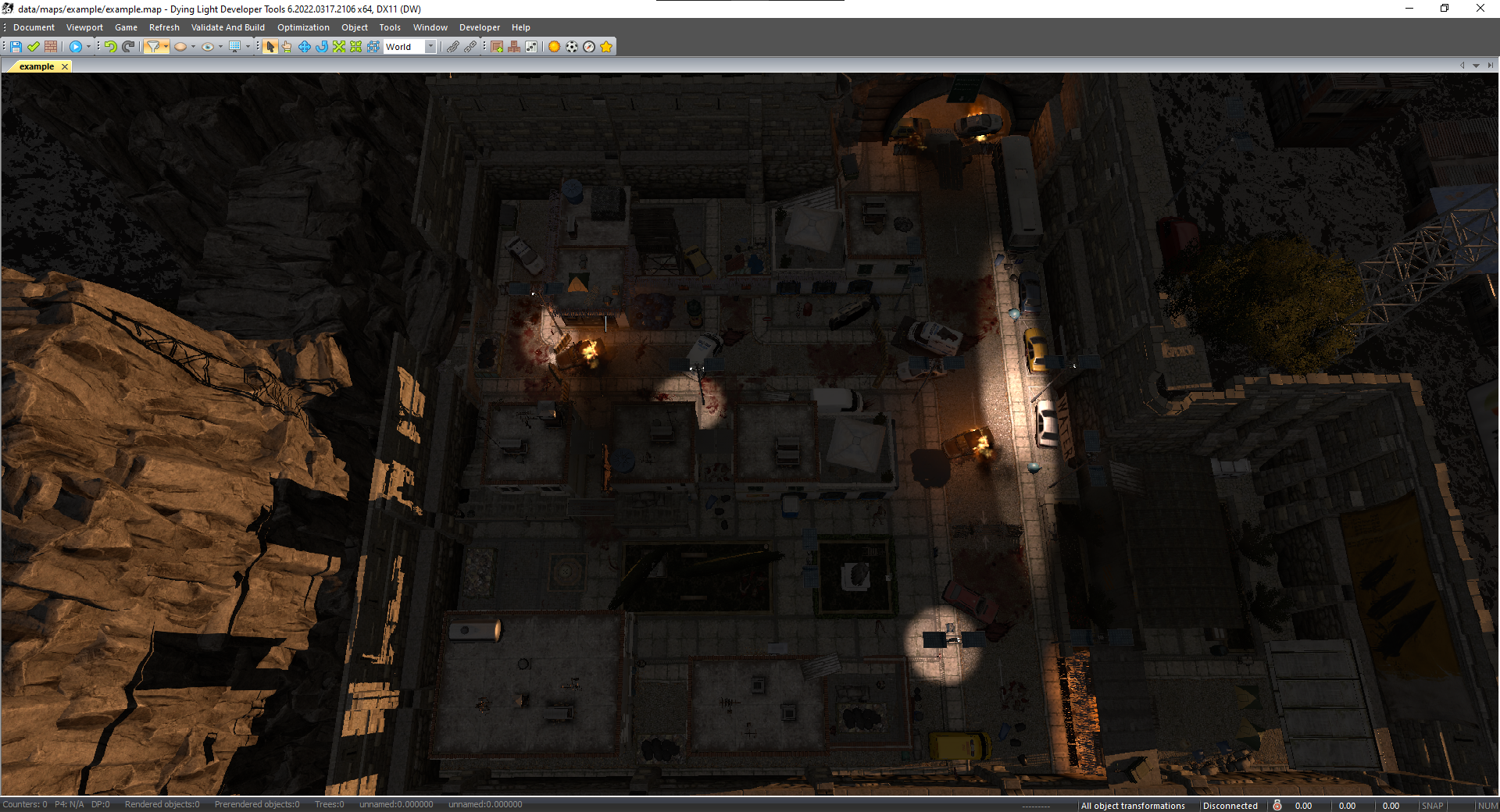The image size is (1500, 812).
Task: Click the stacked brown boxes icon
Action: [514, 47]
